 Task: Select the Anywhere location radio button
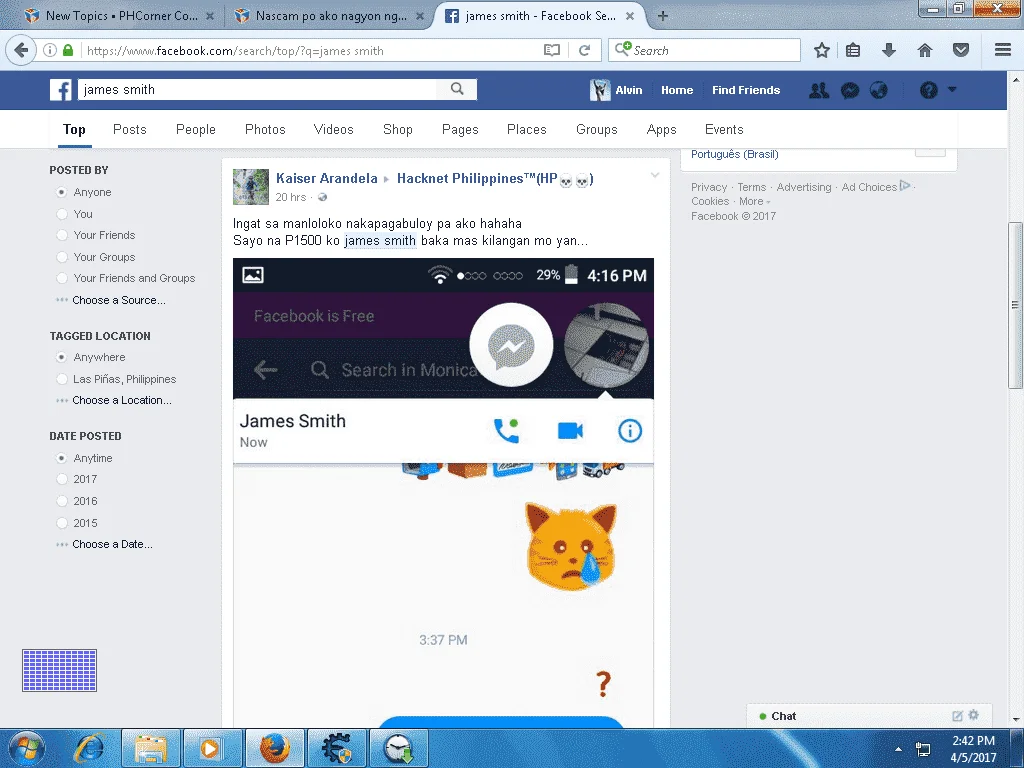coord(61,357)
